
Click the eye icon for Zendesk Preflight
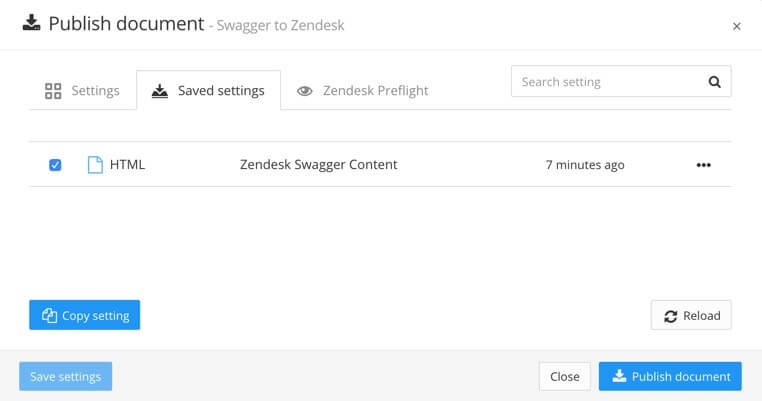[305, 91]
